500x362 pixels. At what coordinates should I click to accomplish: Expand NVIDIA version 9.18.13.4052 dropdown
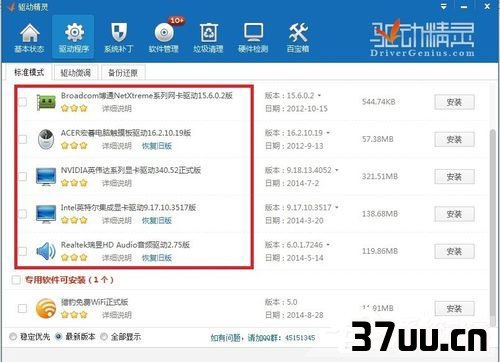[337, 170]
